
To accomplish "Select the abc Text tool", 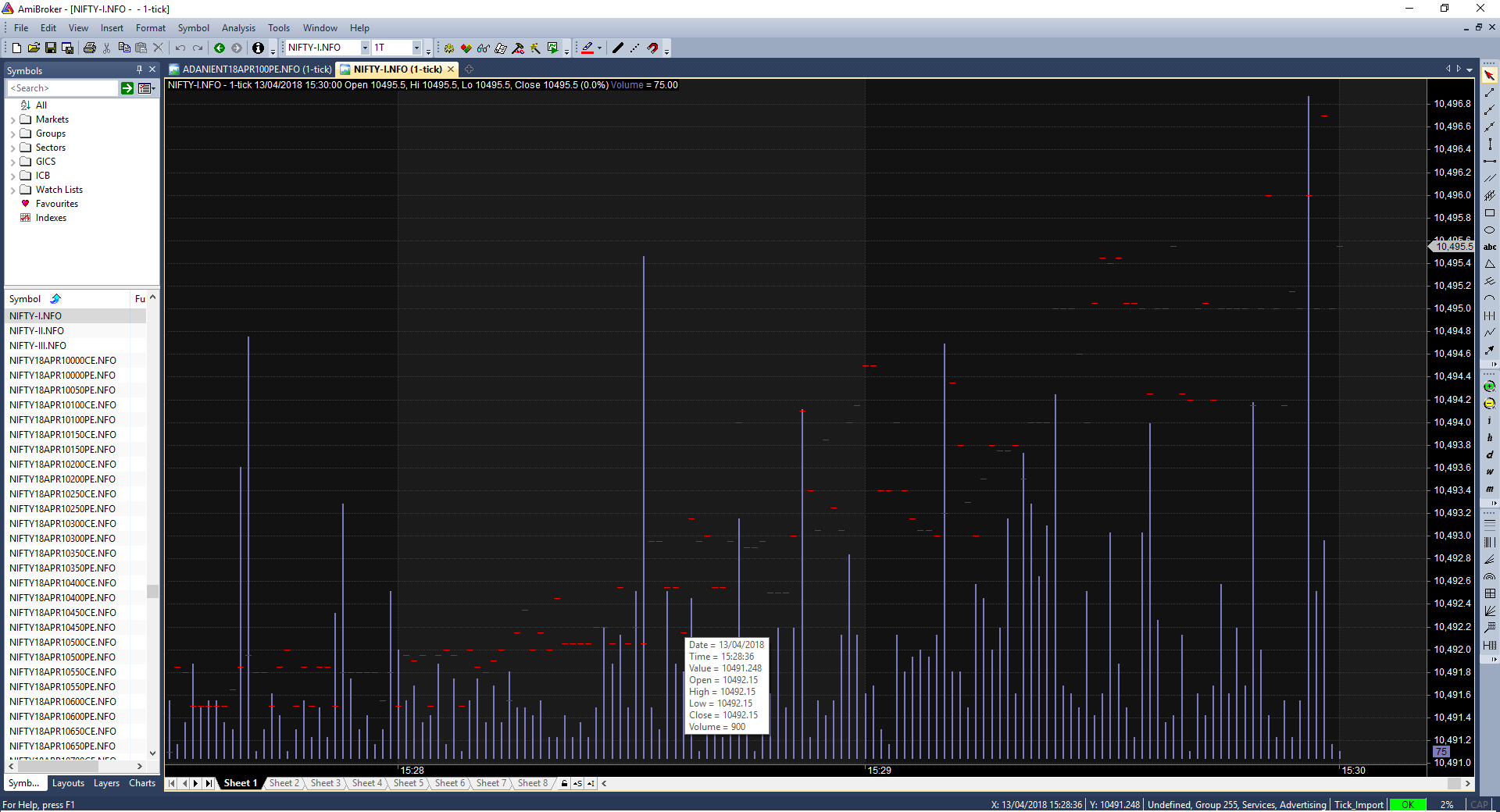I will pyautogui.click(x=1490, y=248).
